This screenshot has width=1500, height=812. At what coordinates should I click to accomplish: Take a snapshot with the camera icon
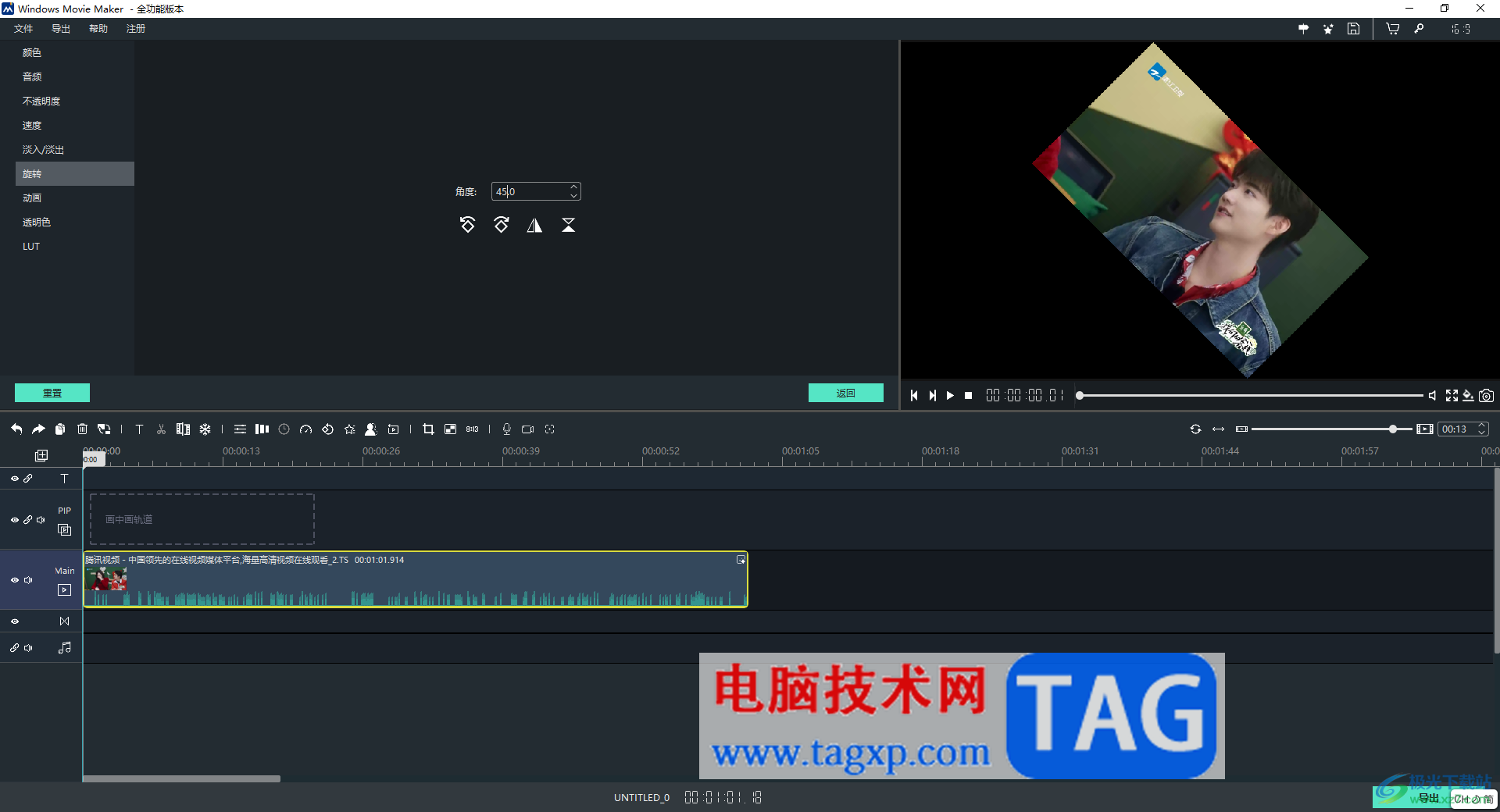(x=1487, y=396)
